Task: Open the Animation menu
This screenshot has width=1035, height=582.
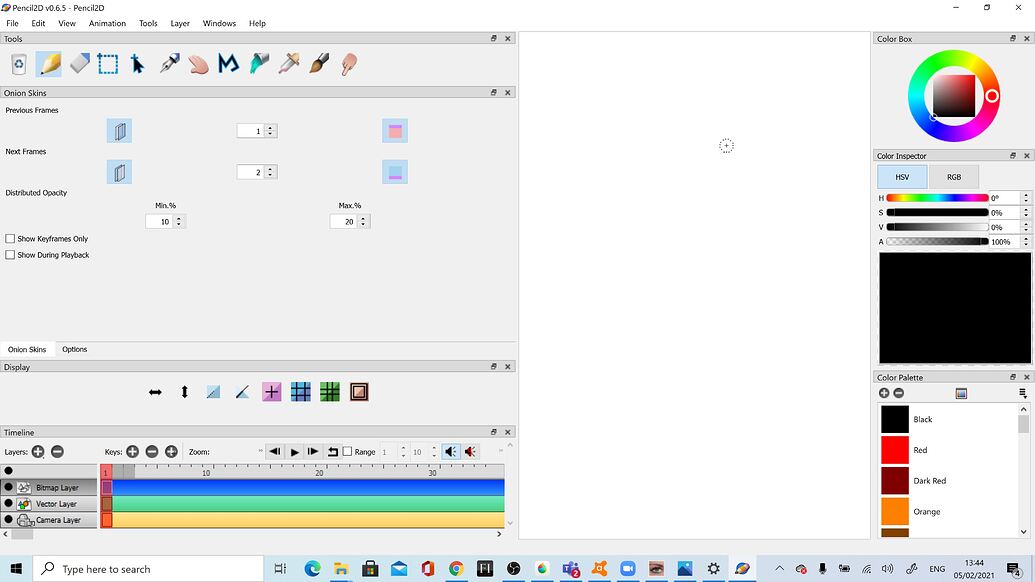Action: coord(107,23)
